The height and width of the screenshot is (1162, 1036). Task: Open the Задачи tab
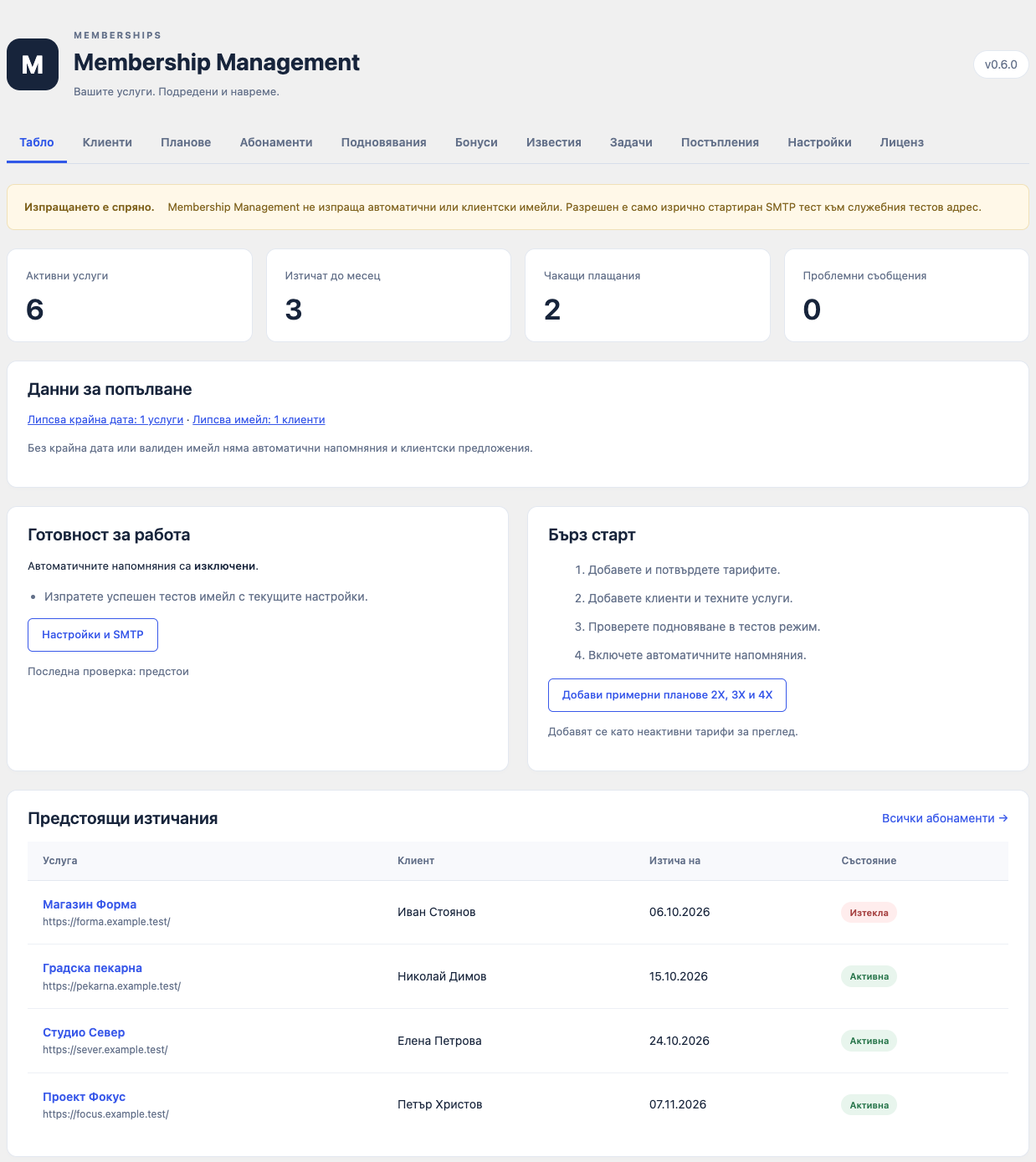click(x=631, y=142)
